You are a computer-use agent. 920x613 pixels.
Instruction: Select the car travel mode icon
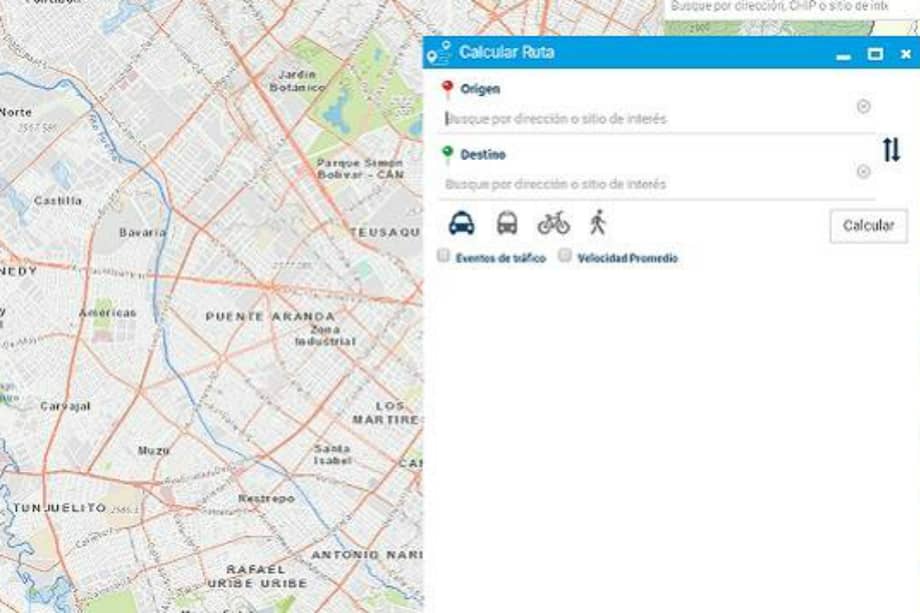pos(461,223)
